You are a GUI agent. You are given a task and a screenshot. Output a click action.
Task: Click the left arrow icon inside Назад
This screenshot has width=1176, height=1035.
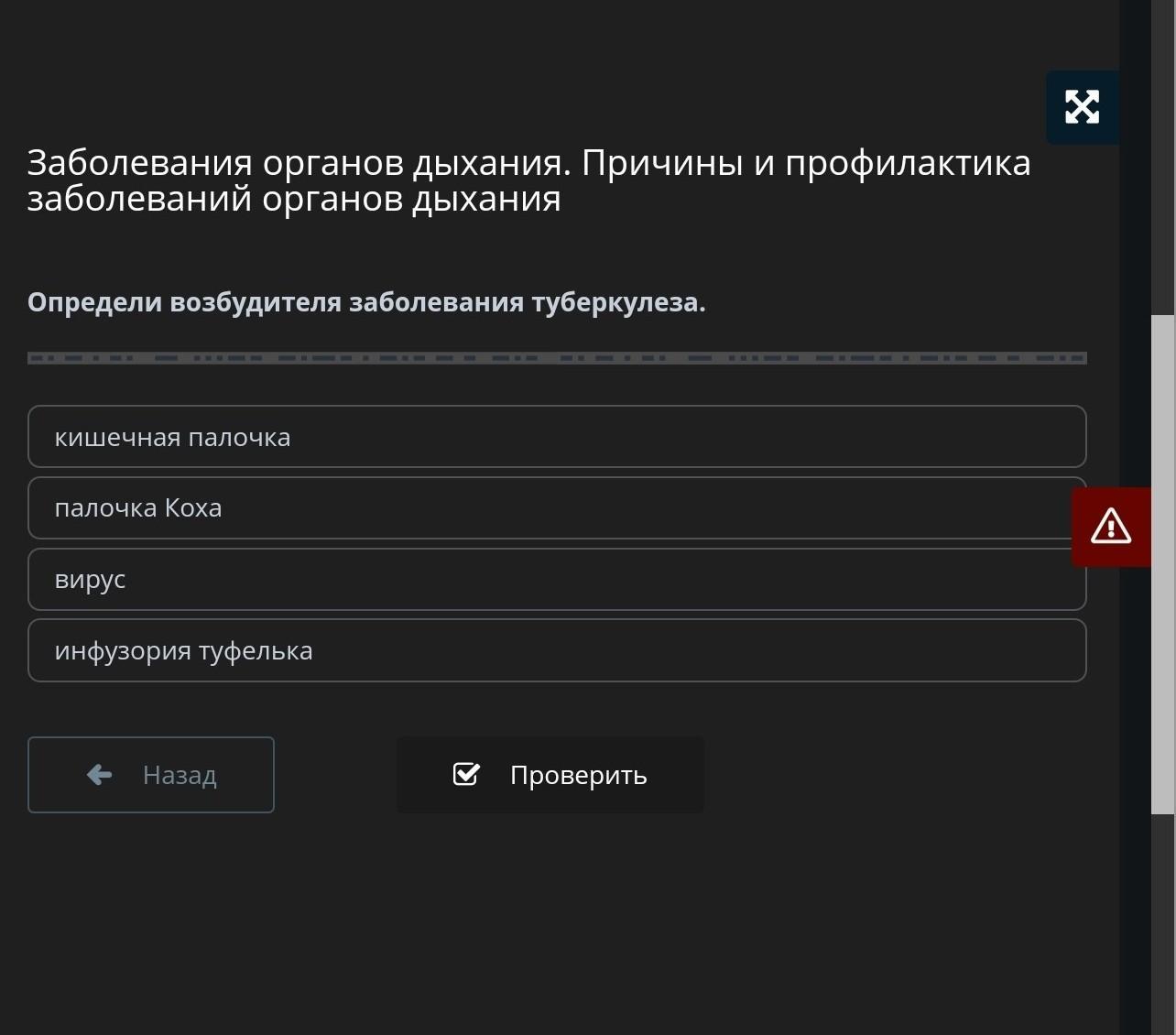pos(99,775)
